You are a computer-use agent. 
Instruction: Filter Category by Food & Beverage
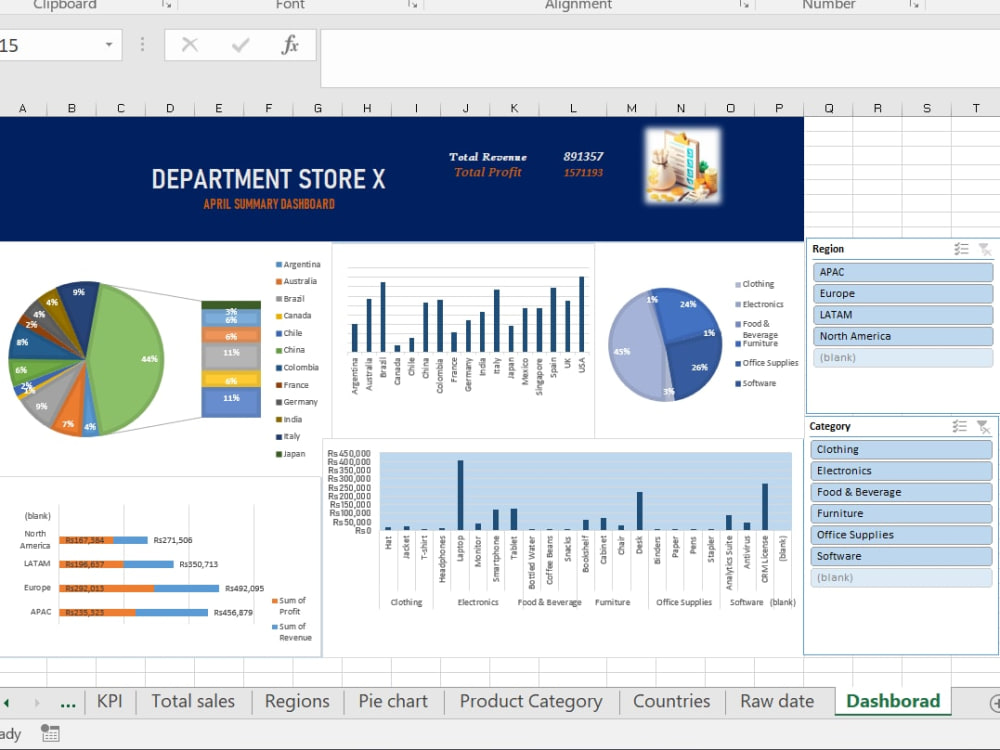[x=901, y=492]
